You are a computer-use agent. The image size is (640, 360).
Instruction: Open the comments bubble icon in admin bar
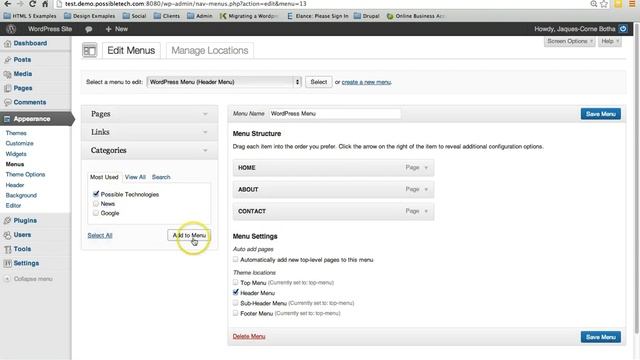89,29
